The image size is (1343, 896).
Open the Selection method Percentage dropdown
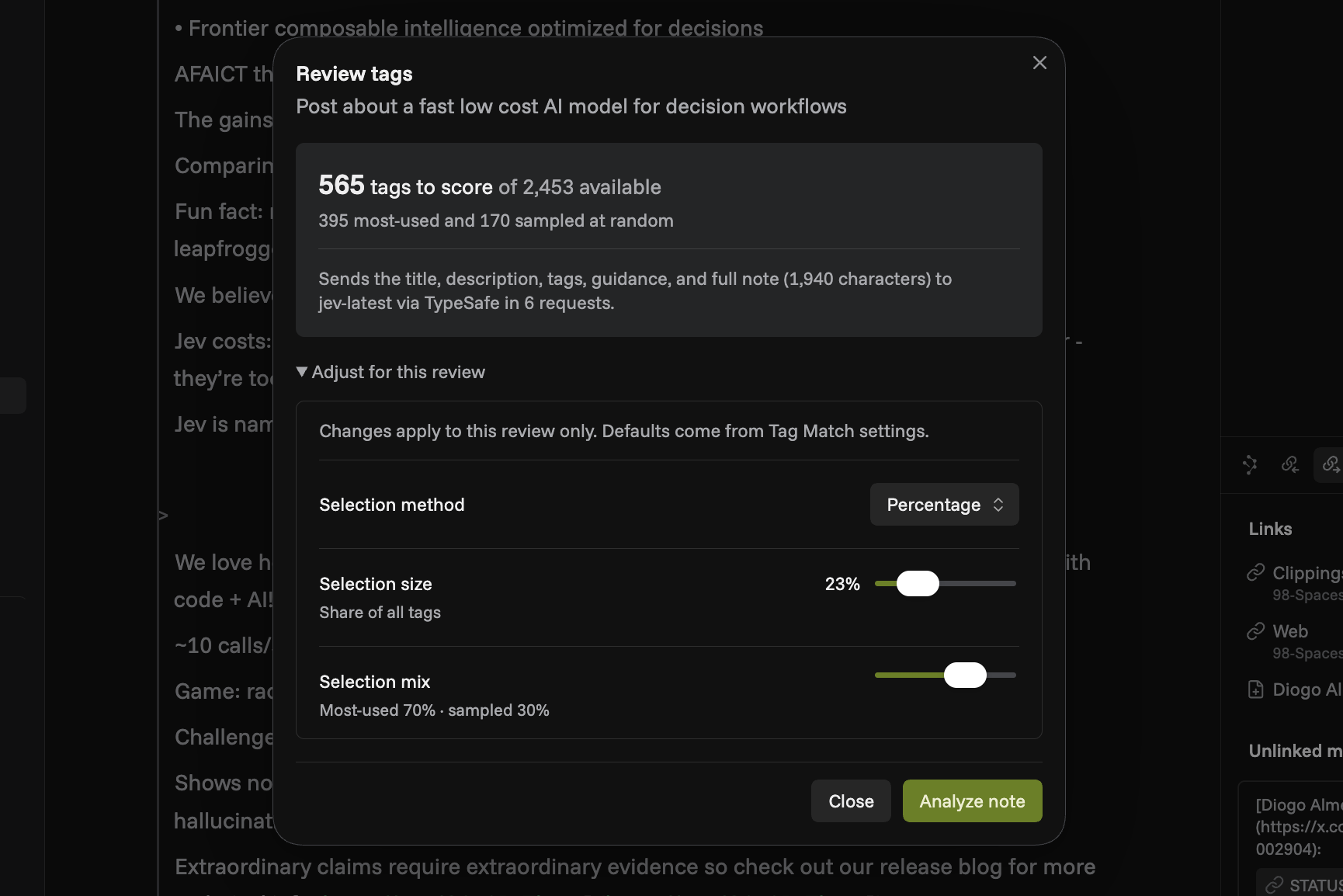pos(944,505)
